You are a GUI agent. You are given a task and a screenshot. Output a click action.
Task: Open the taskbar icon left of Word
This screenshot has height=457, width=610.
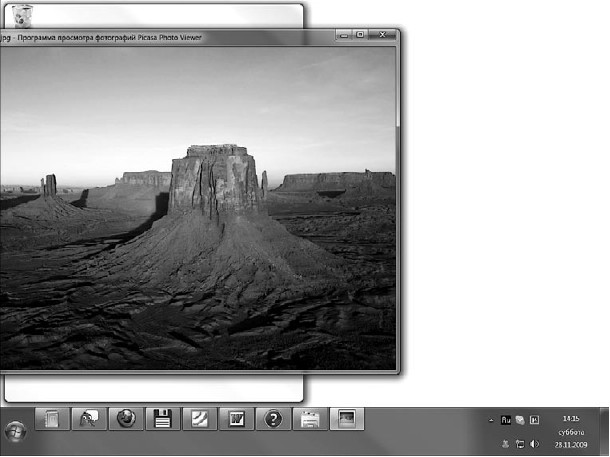199,420
